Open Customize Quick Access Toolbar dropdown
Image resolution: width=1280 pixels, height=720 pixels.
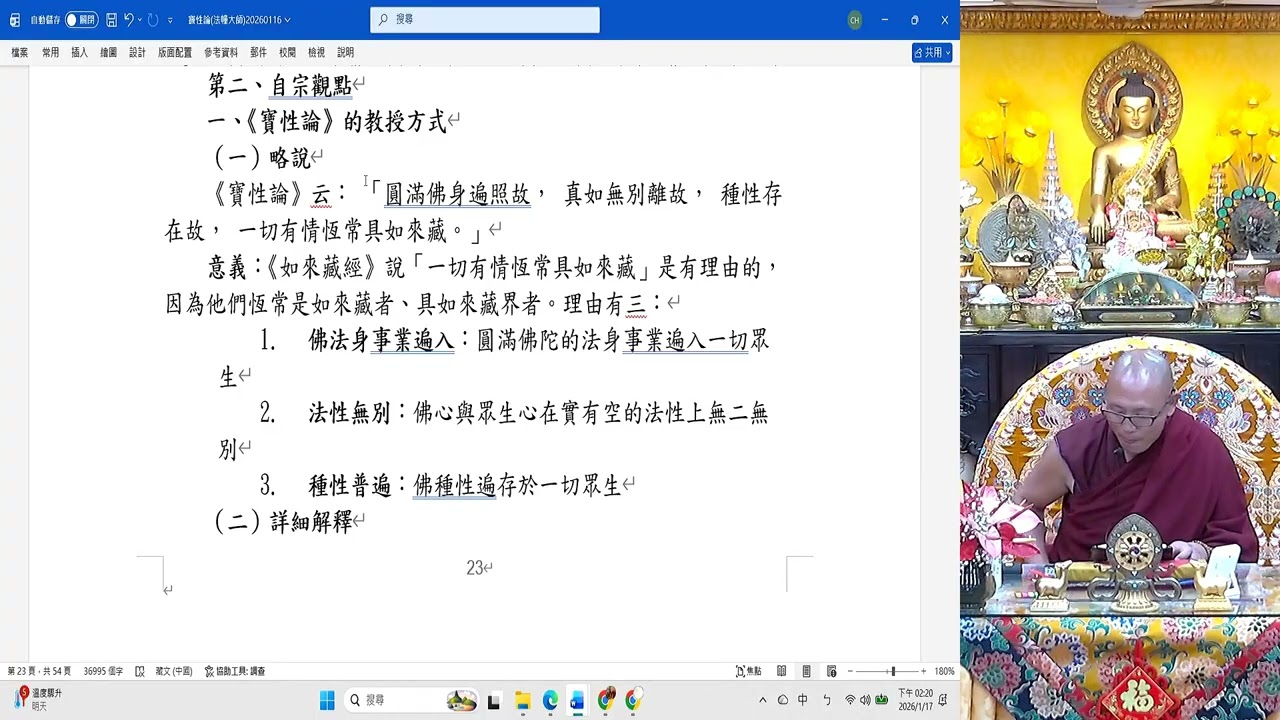tap(170, 20)
